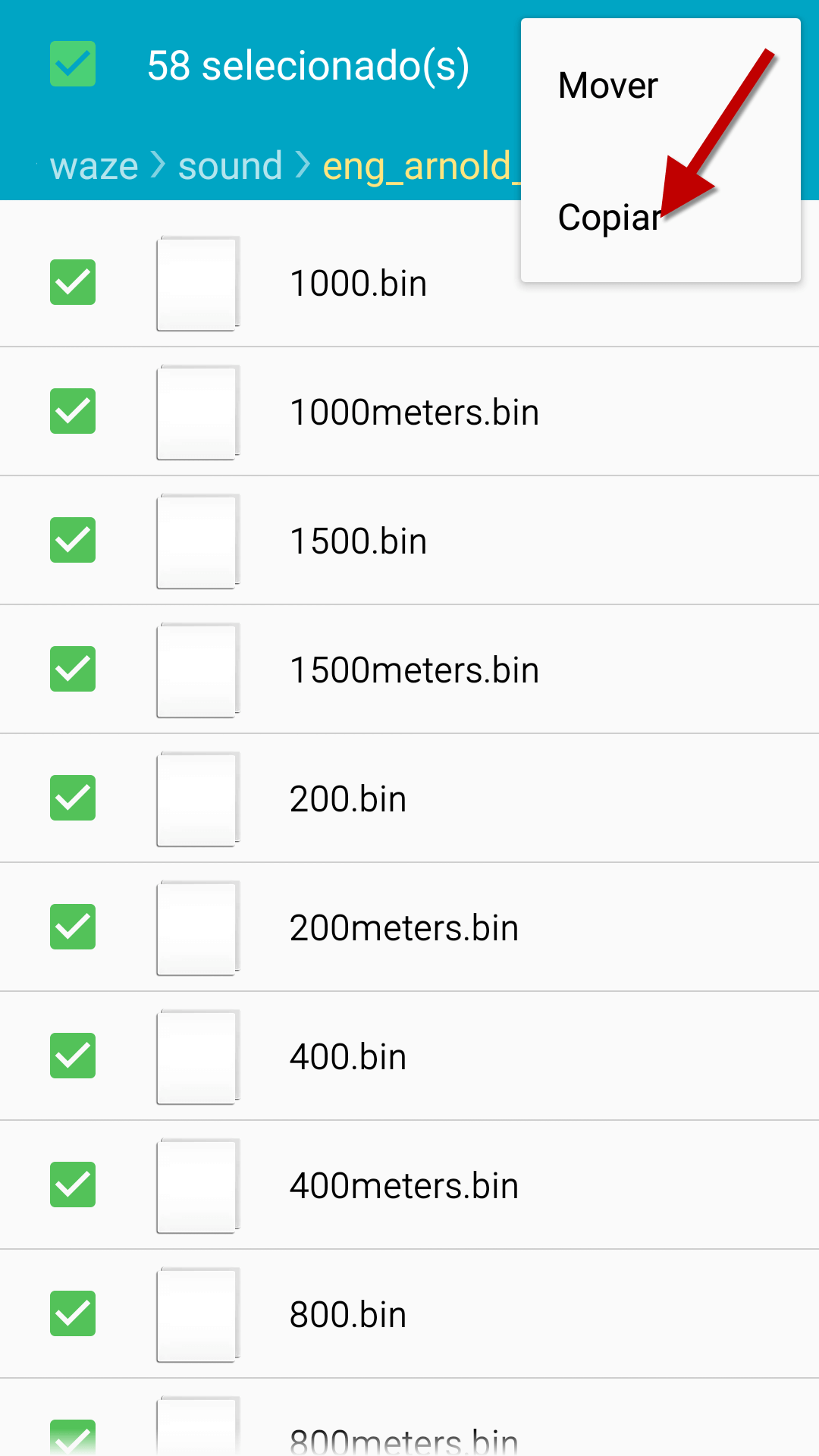This screenshot has height=1456, width=819.
Task: Uncheck the 200.bin checkbox
Action: 73,798
